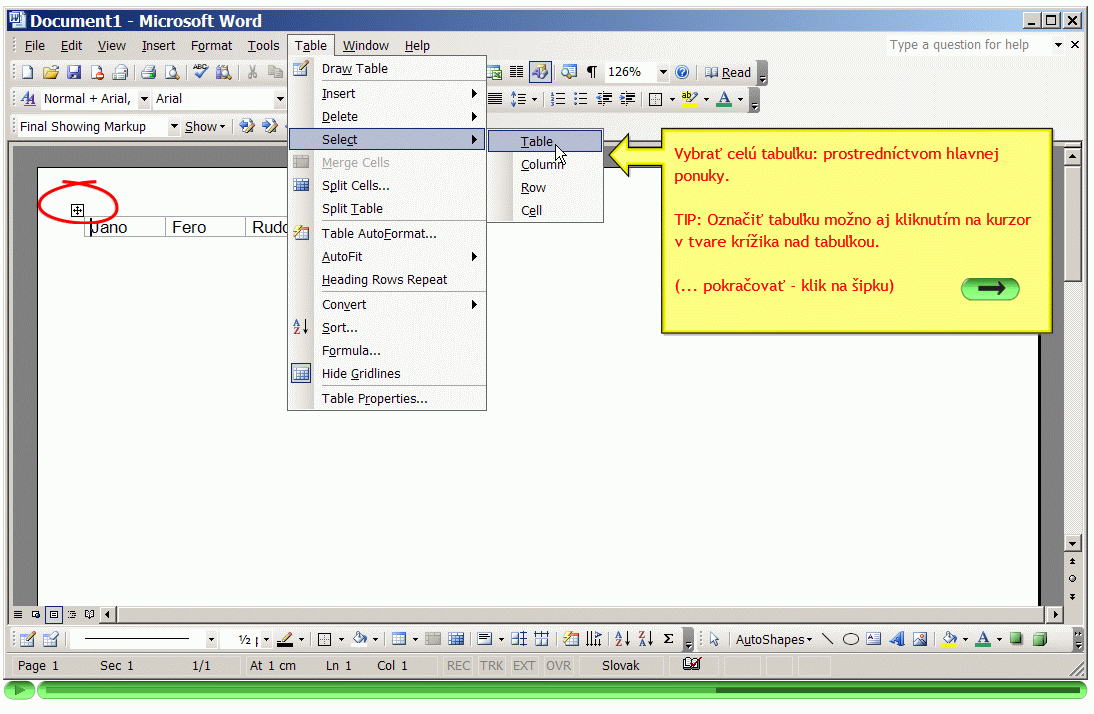Switch to Print Layout view button
Image resolution: width=1094 pixels, height=714 pixels.
tap(54, 615)
